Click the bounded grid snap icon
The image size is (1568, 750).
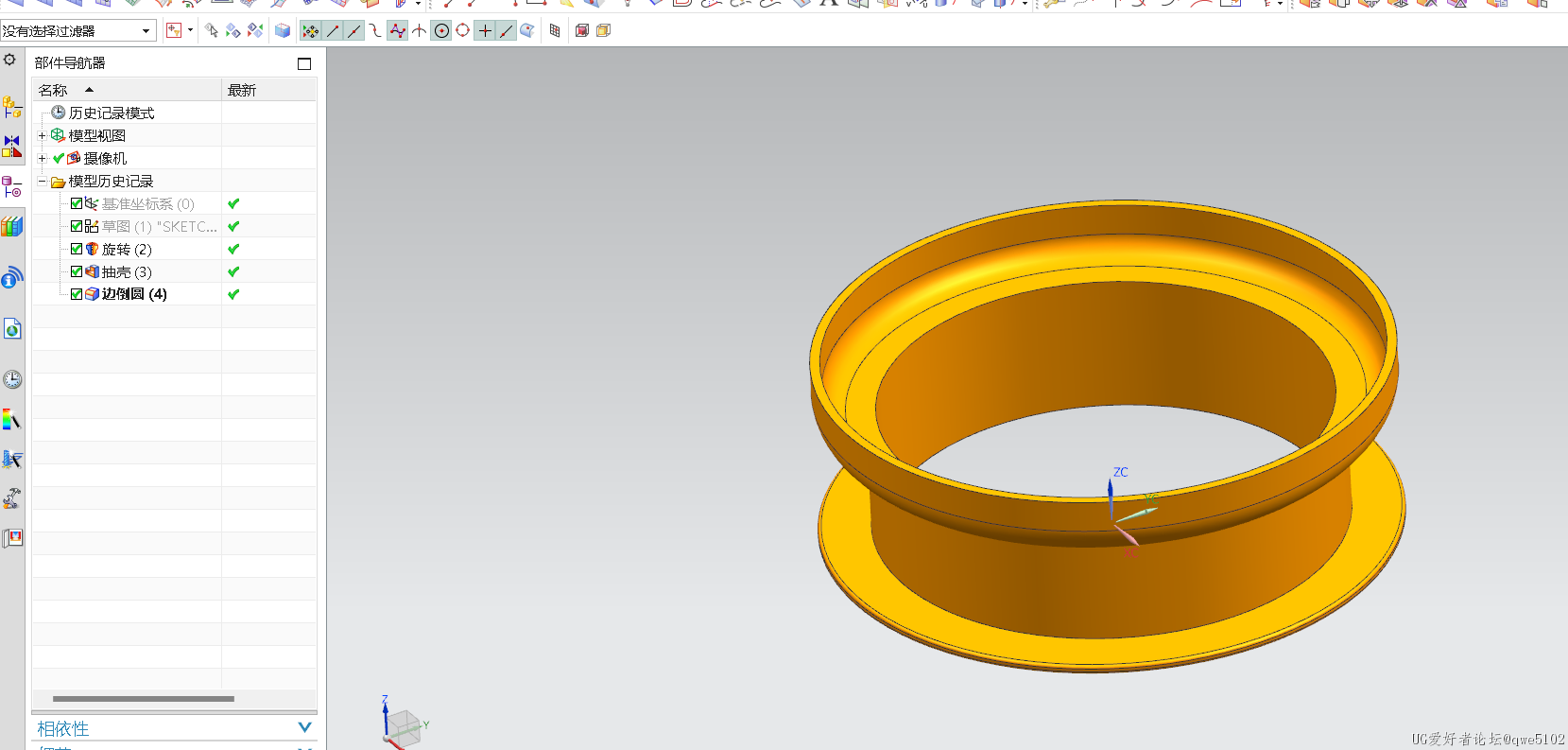[x=555, y=31]
